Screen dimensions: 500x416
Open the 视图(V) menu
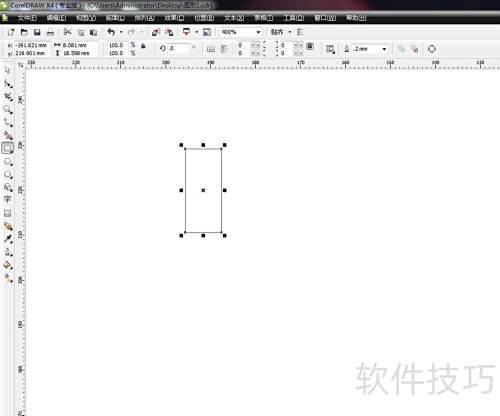(86, 18)
